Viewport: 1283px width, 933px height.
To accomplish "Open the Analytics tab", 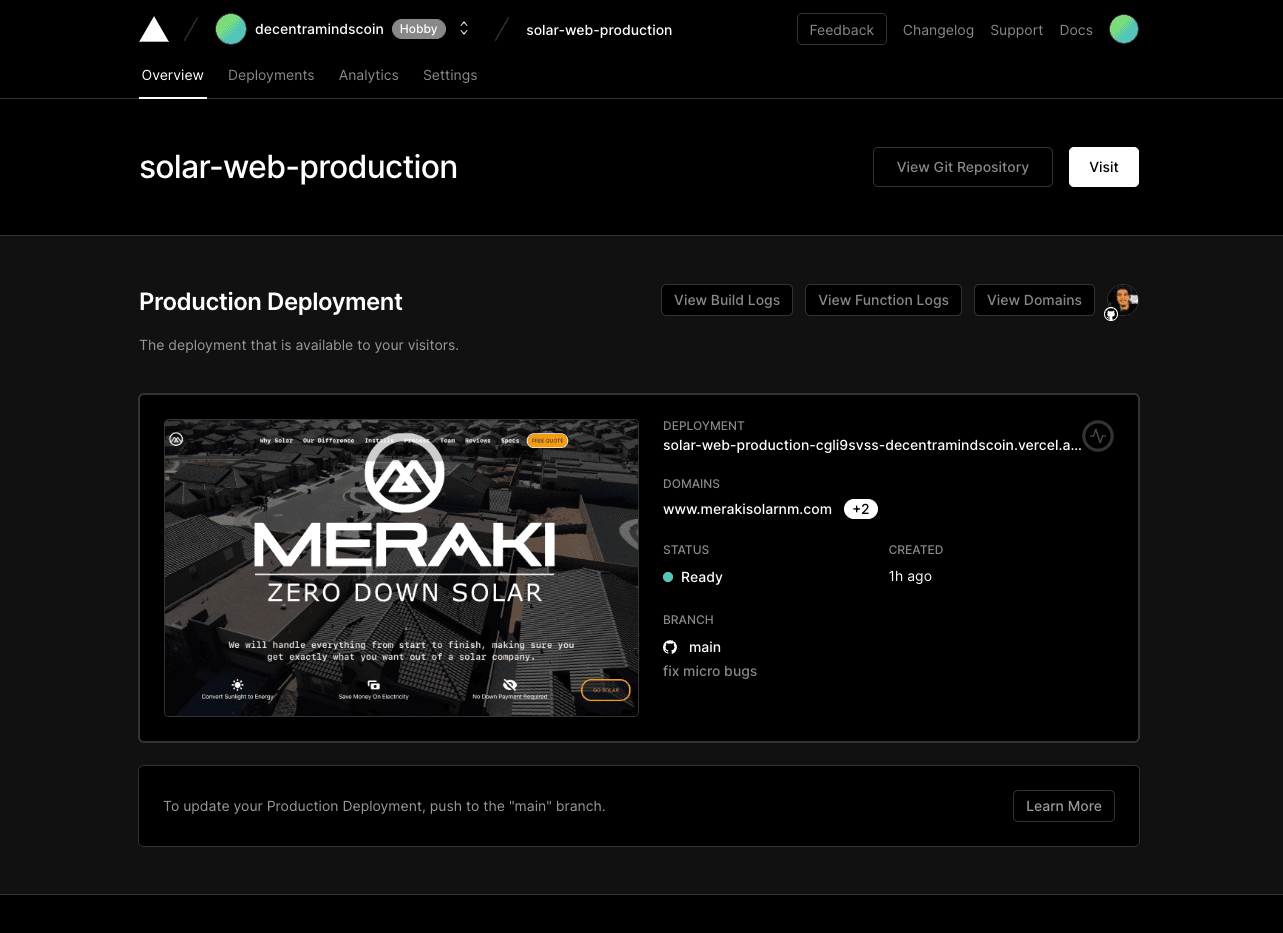I will [369, 75].
